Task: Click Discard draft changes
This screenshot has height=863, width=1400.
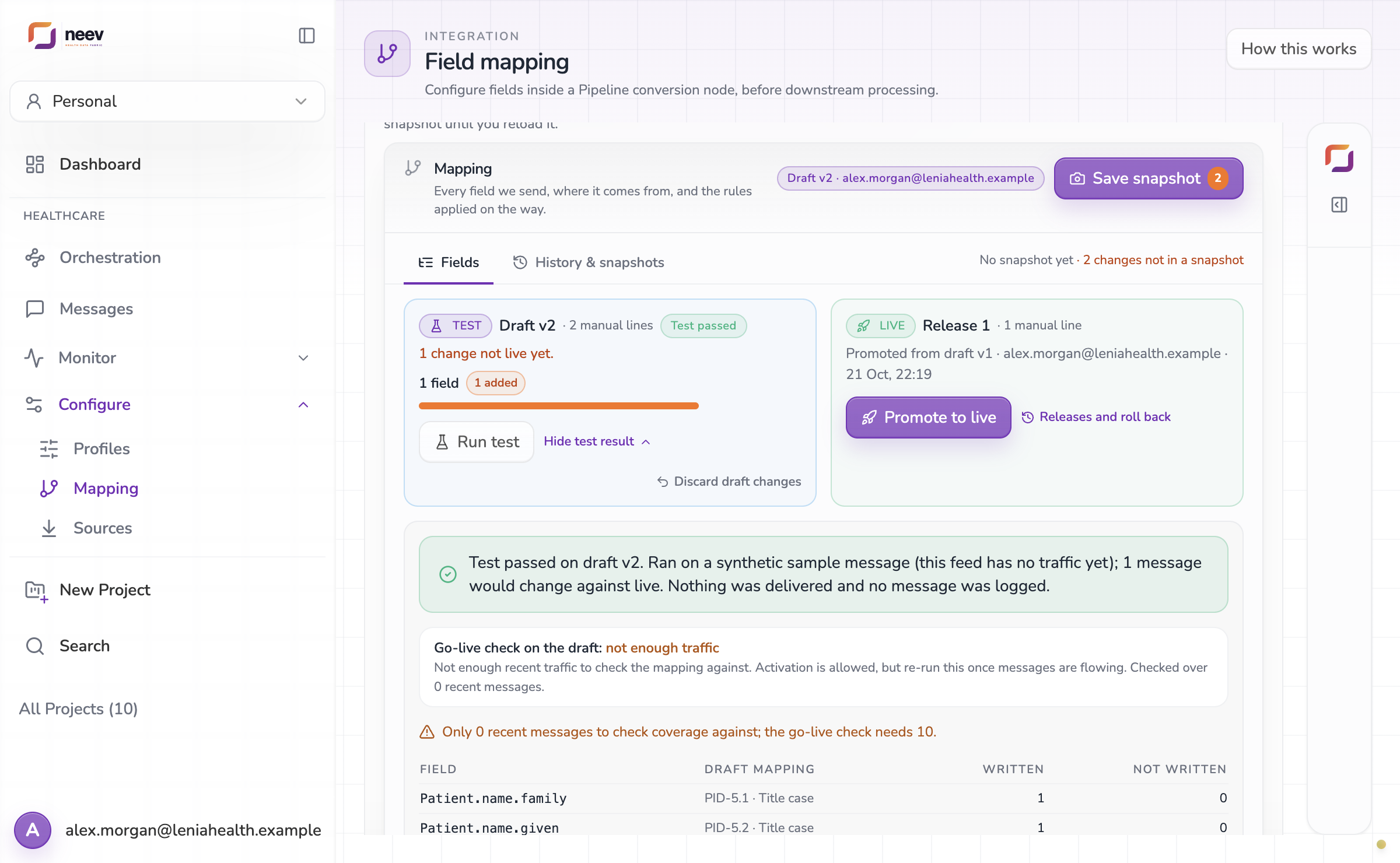Action: [x=729, y=482]
